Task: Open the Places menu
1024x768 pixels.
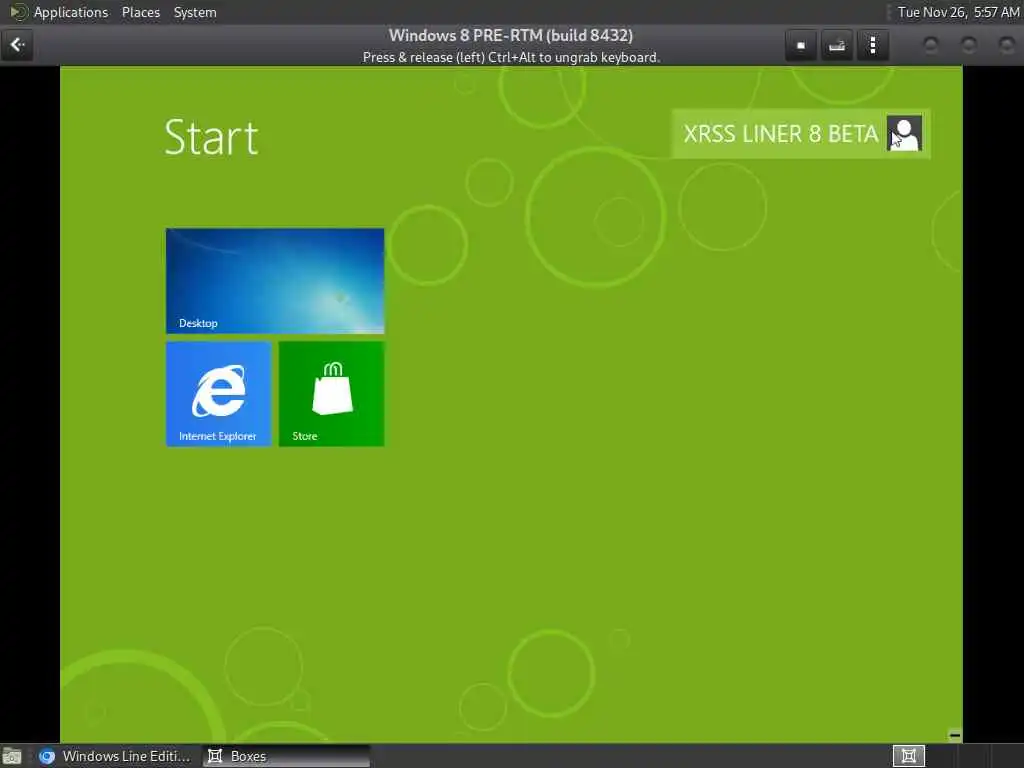Action: 140,12
